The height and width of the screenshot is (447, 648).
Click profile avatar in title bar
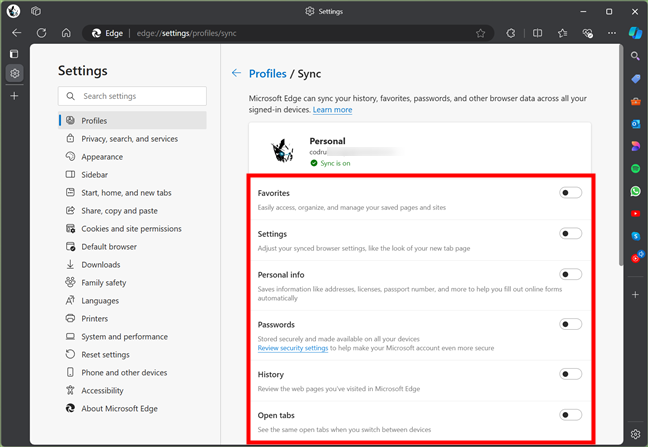tap(13, 11)
